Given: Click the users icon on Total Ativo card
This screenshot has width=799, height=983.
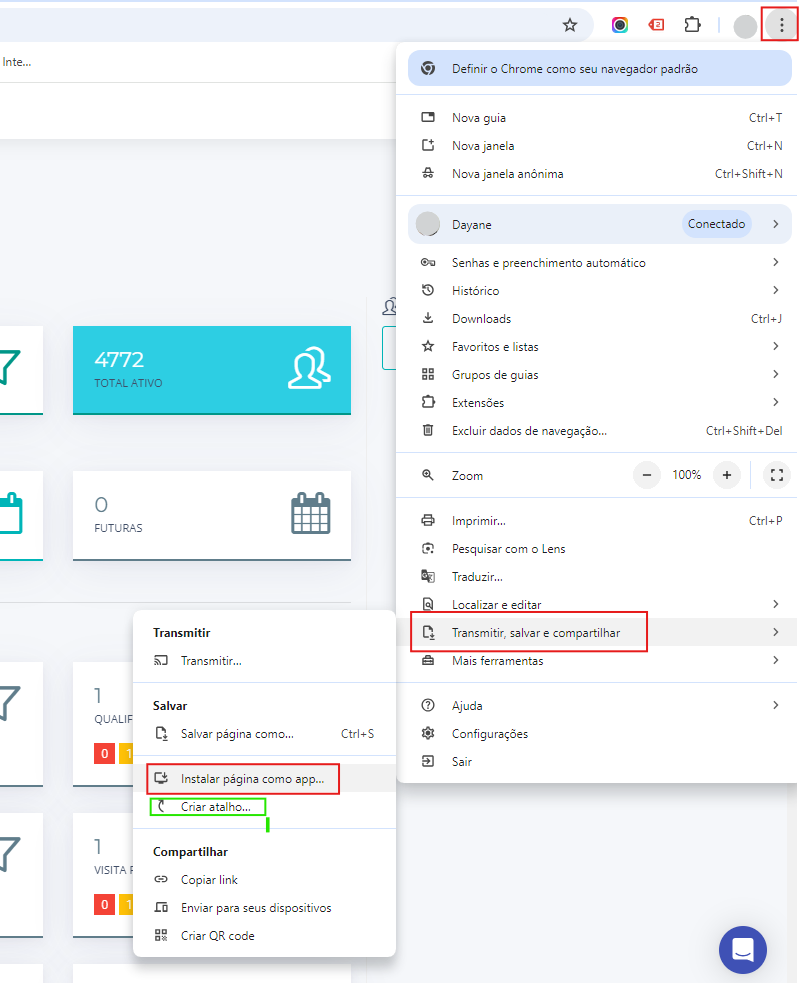Looking at the screenshot, I should pos(310,368).
